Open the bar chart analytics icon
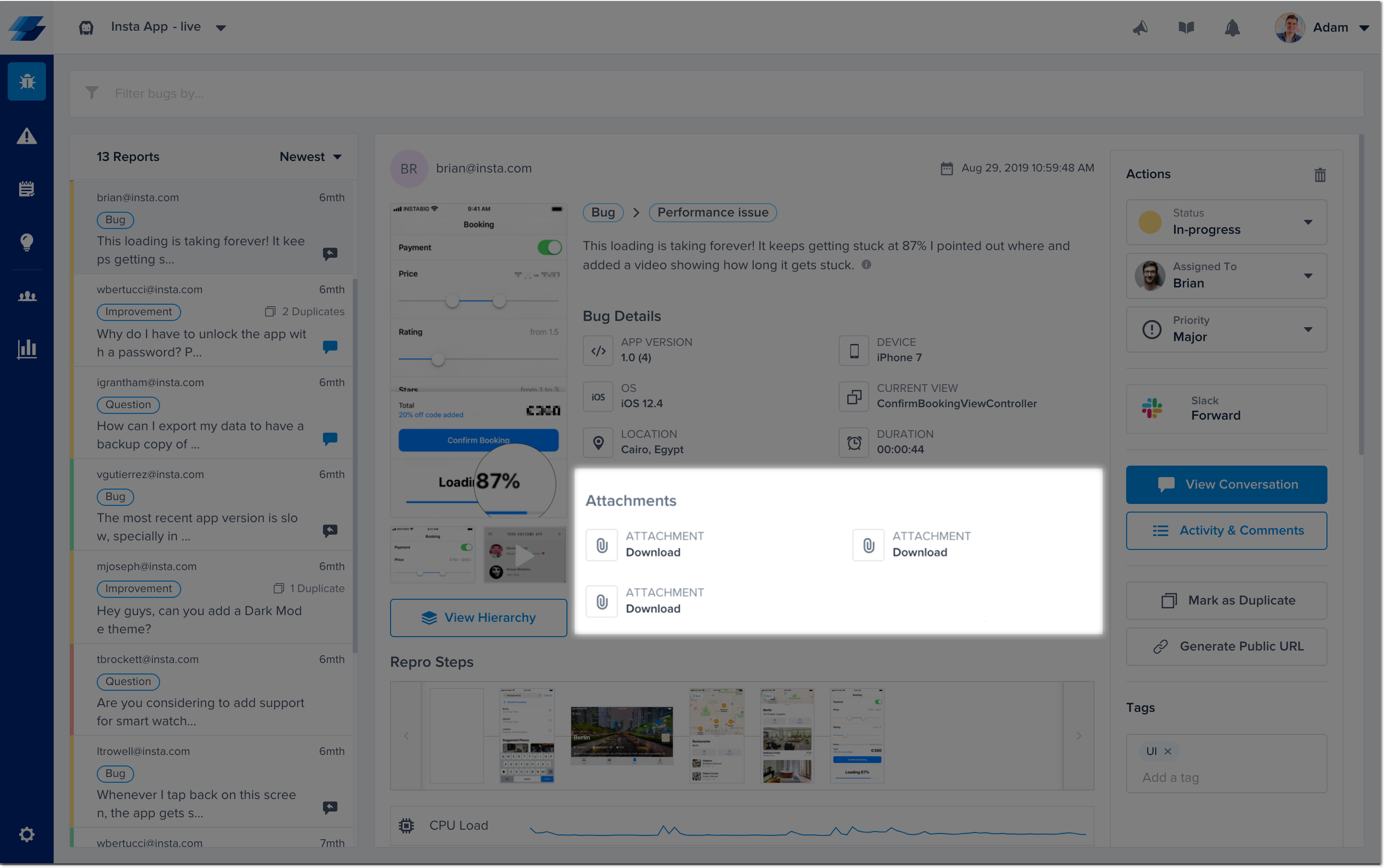1384x868 pixels. pyautogui.click(x=26, y=348)
